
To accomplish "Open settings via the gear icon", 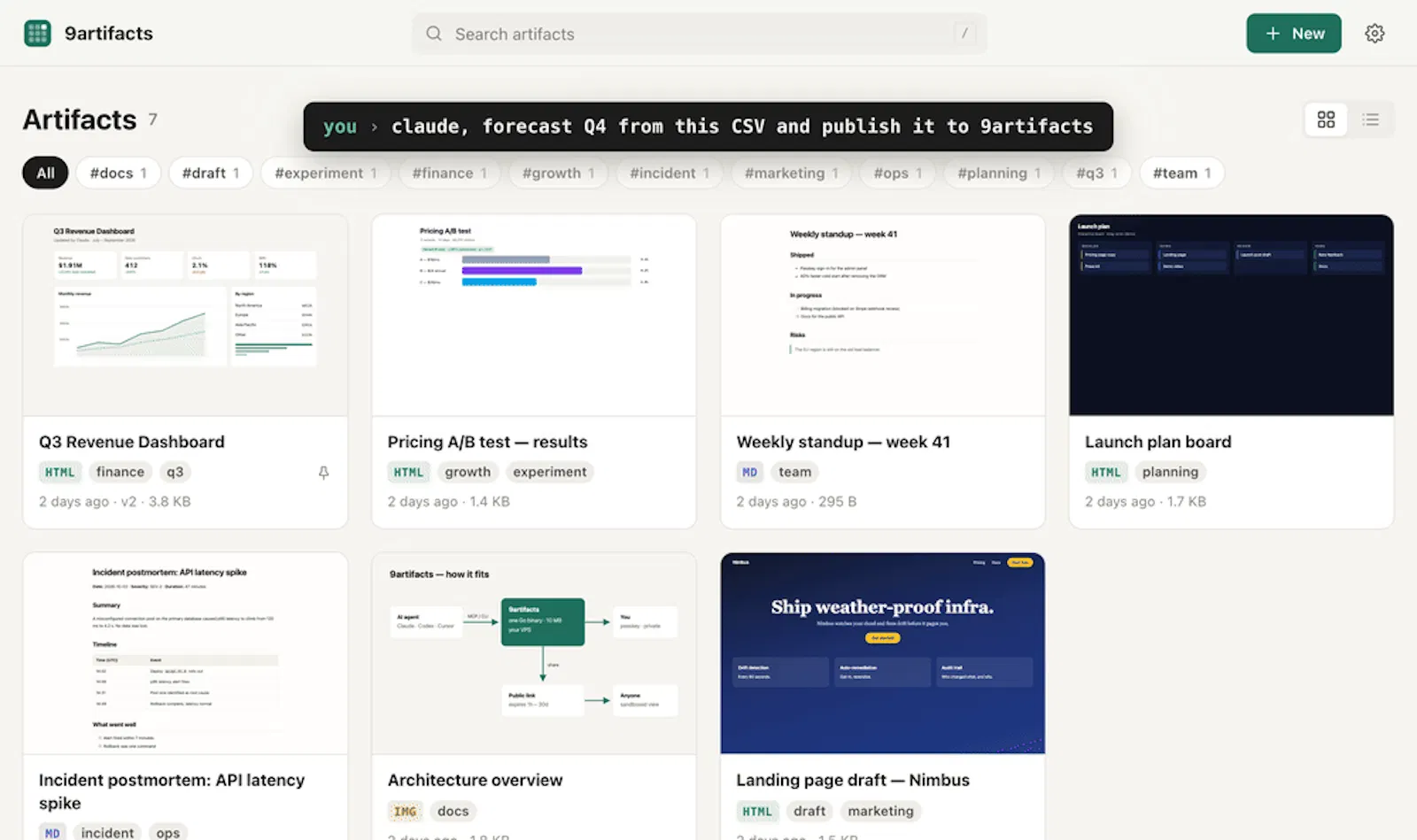I will (1374, 34).
